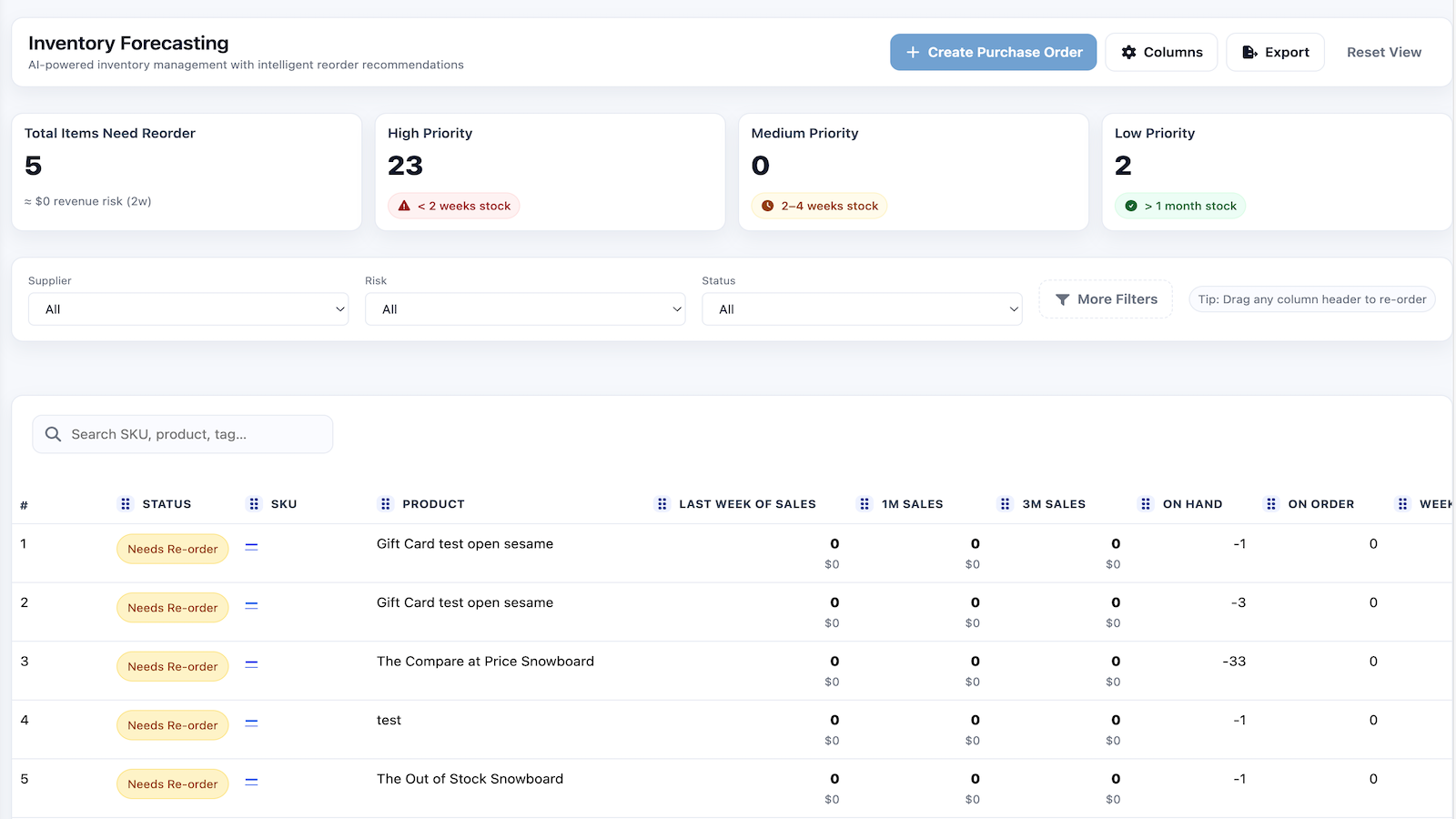The width and height of the screenshot is (1456, 819).
Task: Click inside the SKU search field
Action: coord(182,434)
